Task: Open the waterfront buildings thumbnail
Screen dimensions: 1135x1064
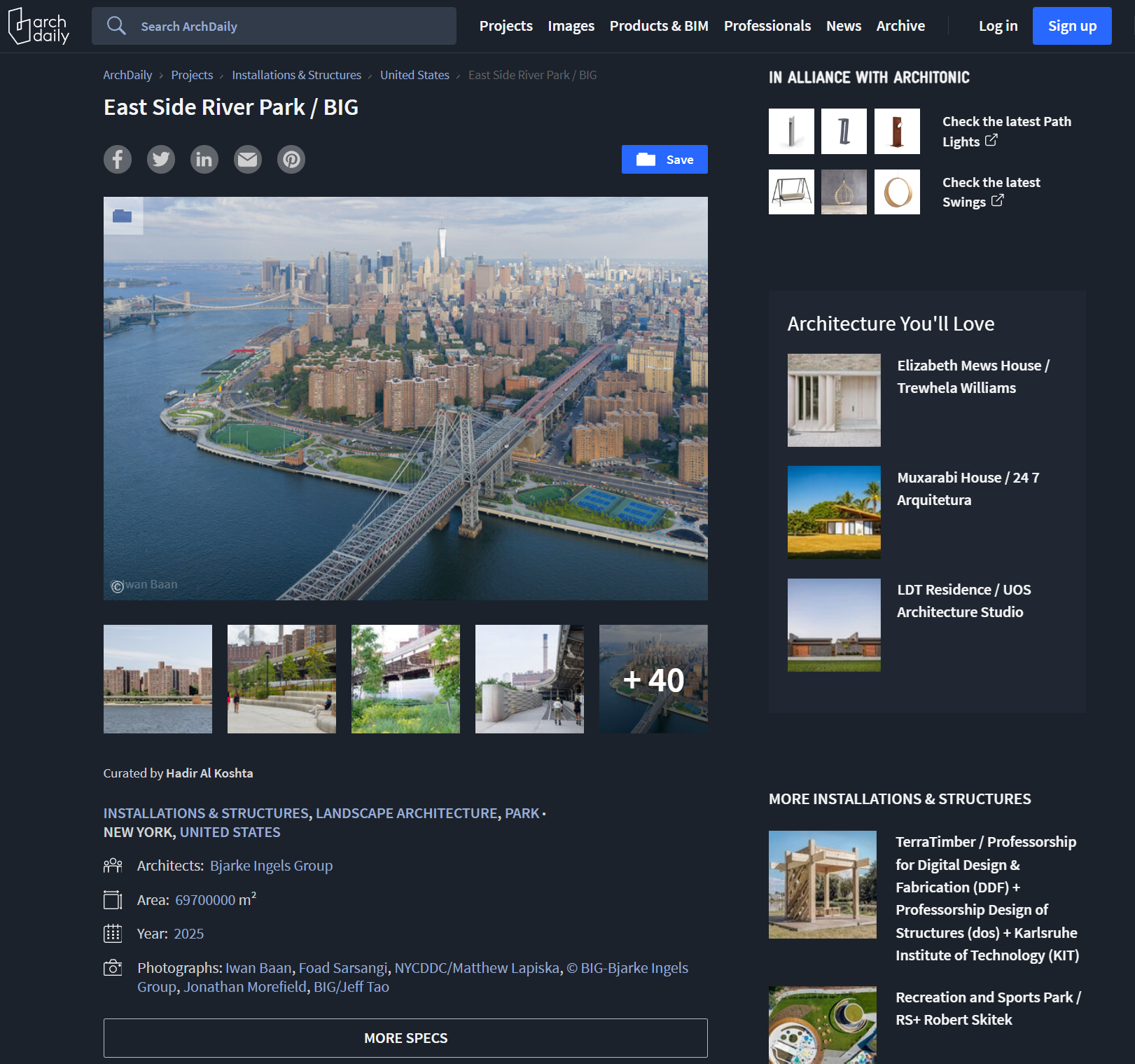Action: click(x=158, y=679)
